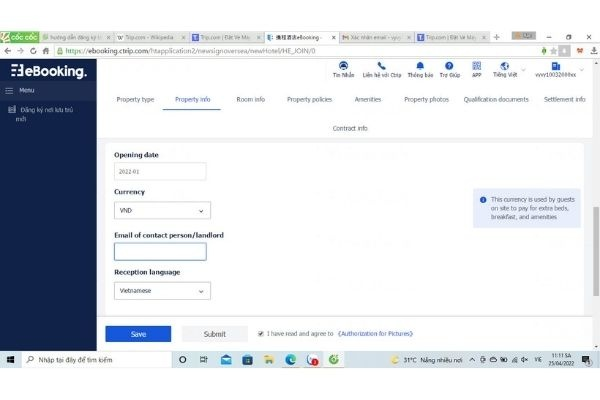The image size is (600, 400).
Task: Open the taskbar clock and date
Action: [x=561, y=360]
